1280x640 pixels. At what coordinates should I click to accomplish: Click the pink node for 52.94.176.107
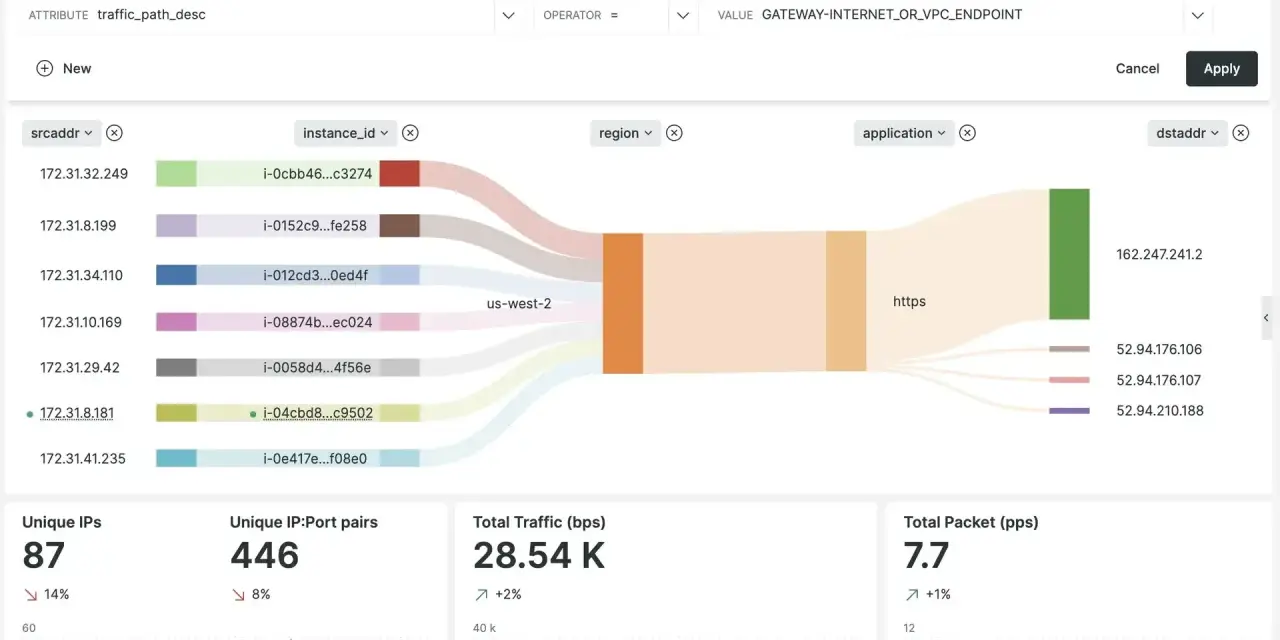(x=1069, y=380)
